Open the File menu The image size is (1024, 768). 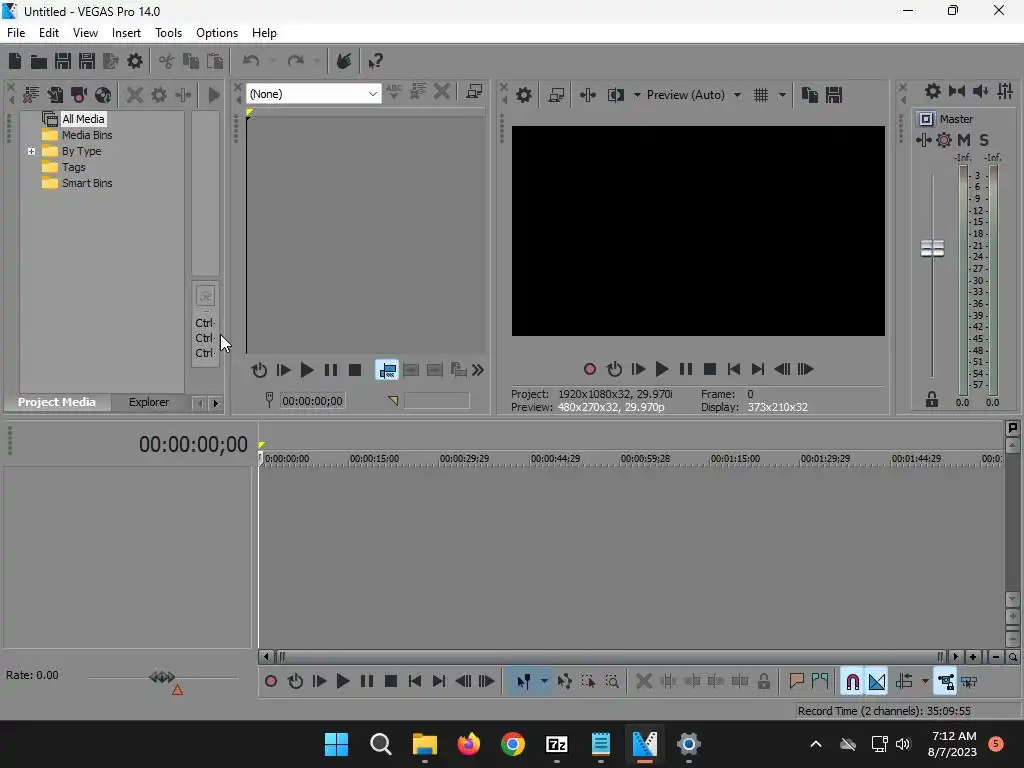pos(16,33)
